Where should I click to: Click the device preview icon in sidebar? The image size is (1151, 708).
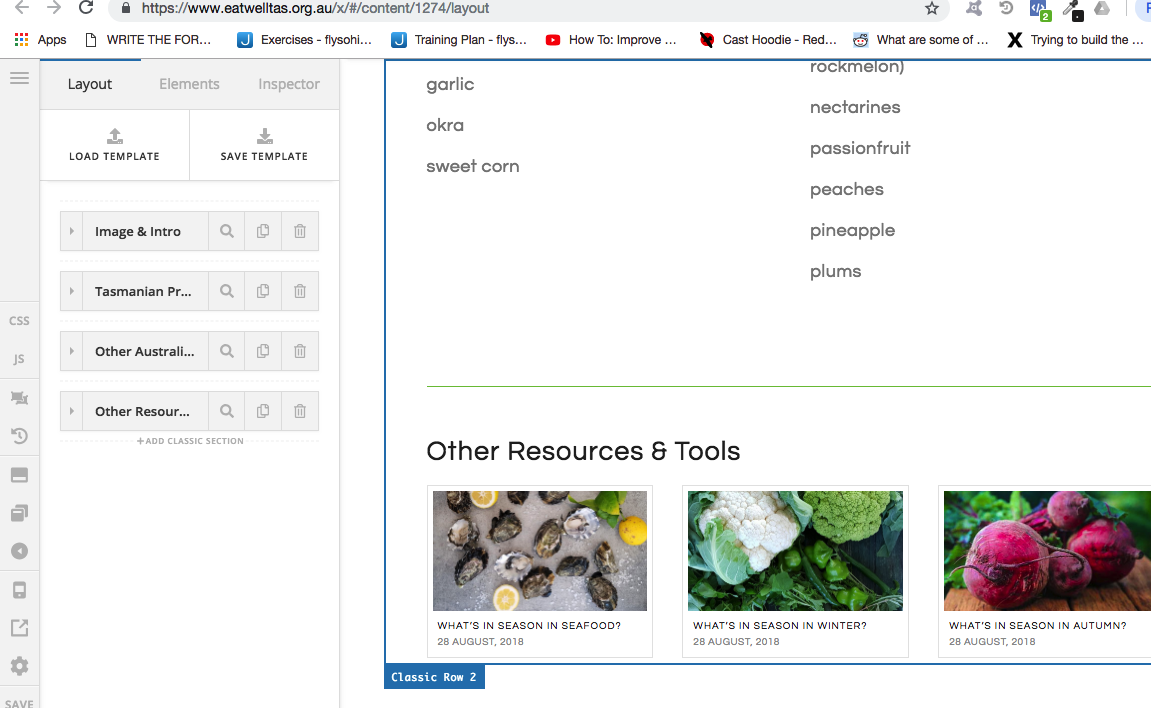20,590
